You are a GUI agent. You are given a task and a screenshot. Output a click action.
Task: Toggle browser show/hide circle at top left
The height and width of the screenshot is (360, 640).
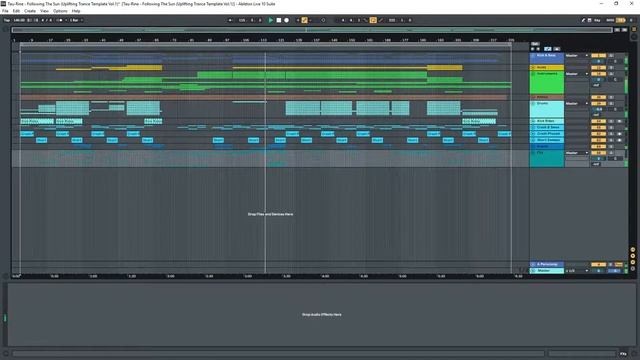pyautogui.click(x=6, y=29)
